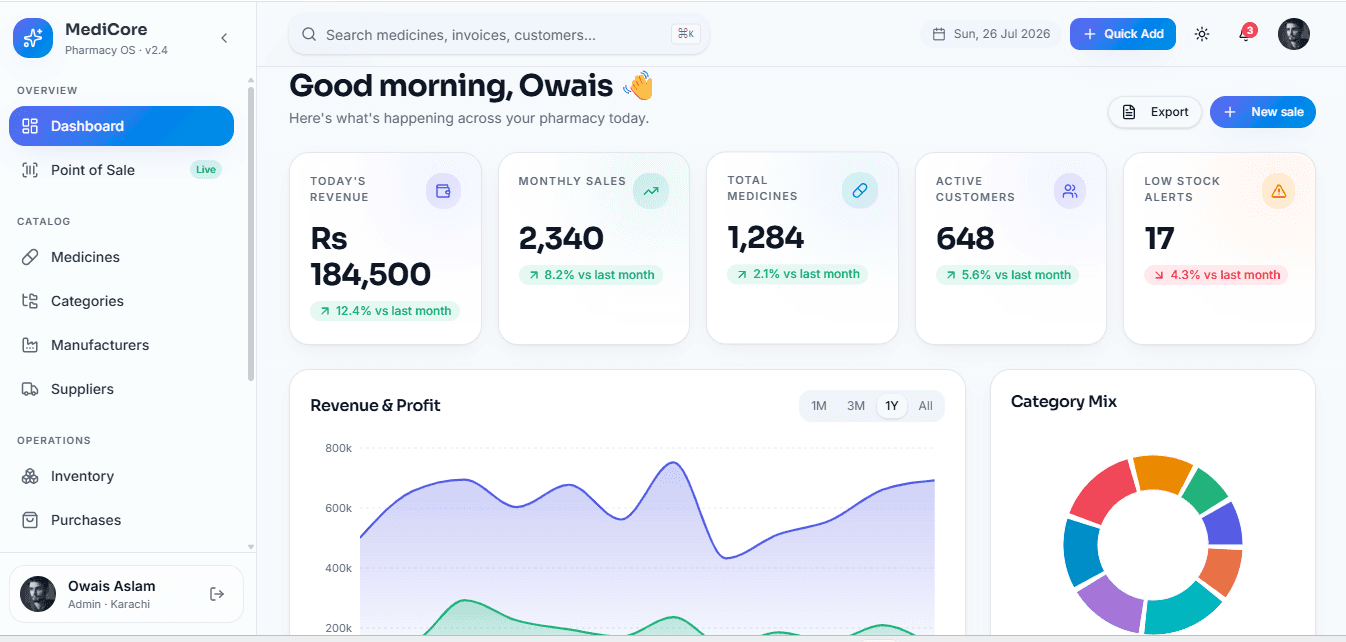Click the logout icon beside Owais Aslam
This screenshot has width=1346, height=642.
(x=217, y=594)
